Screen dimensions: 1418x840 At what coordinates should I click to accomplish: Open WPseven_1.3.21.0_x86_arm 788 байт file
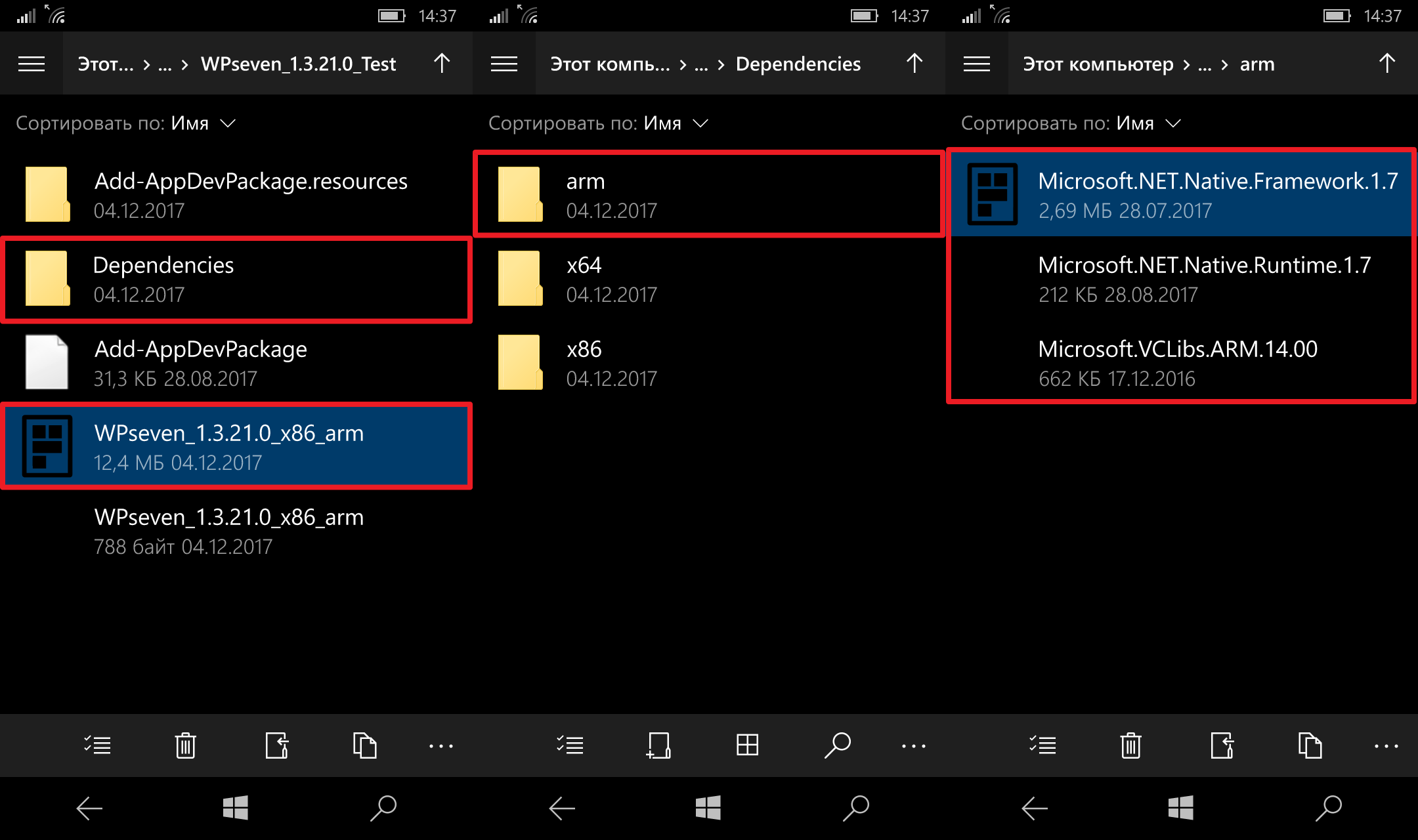click(236, 531)
